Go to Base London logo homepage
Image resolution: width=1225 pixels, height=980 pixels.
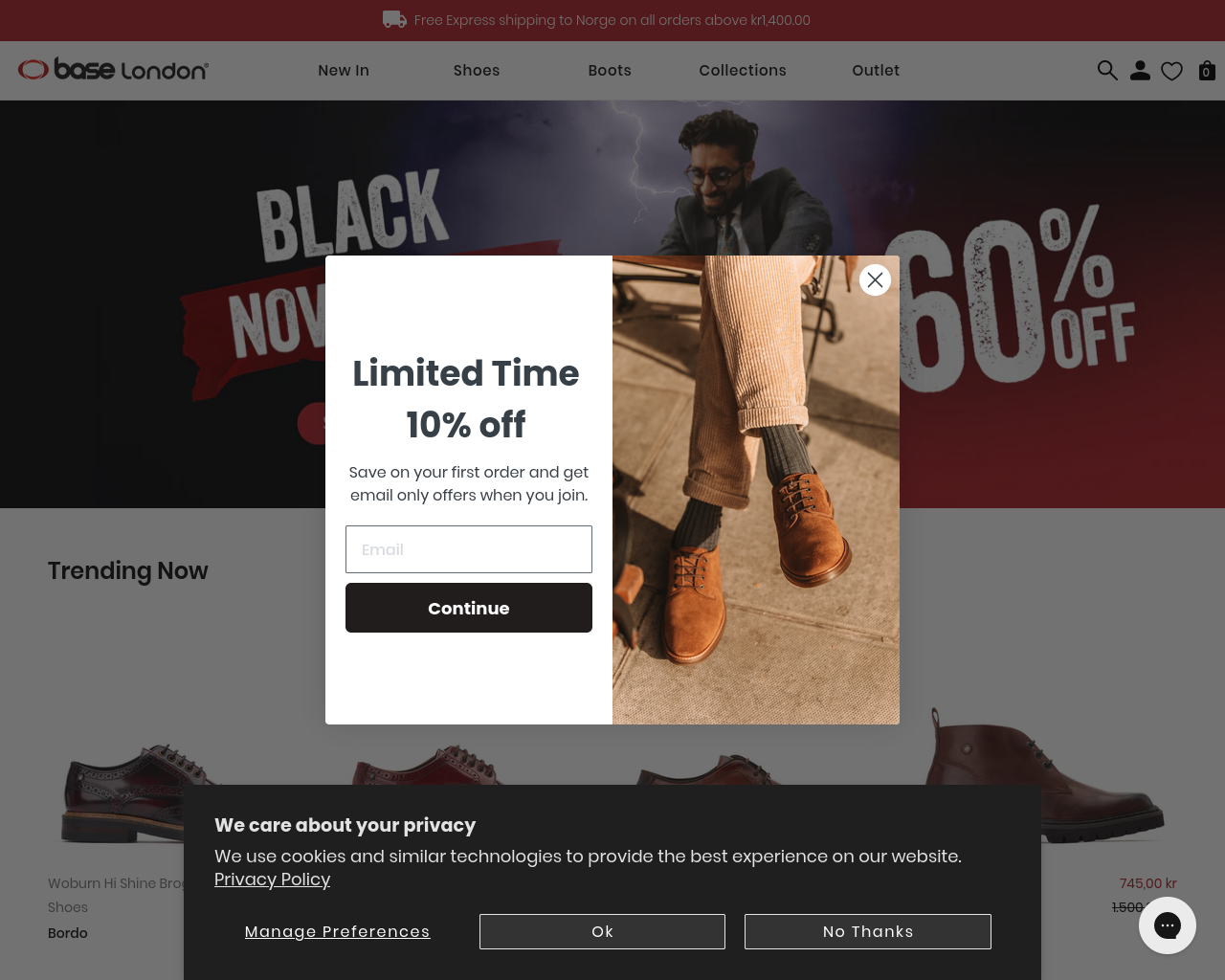[x=113, y=70]
